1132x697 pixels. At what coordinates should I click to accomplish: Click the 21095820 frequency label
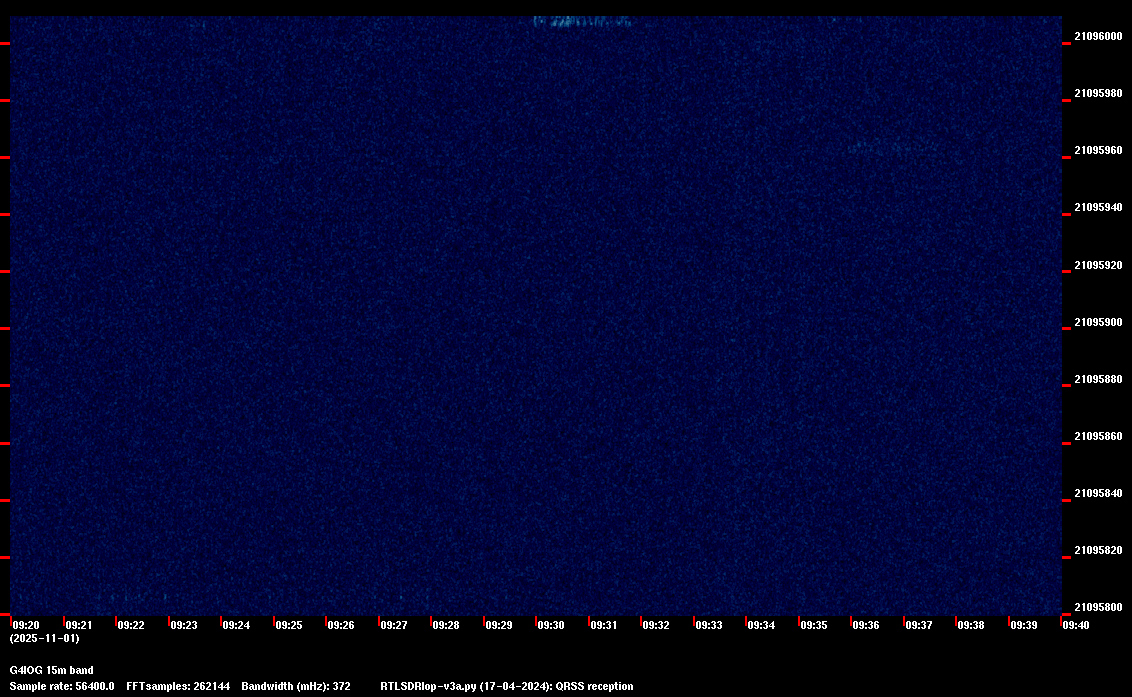(x=1098, y=550)
